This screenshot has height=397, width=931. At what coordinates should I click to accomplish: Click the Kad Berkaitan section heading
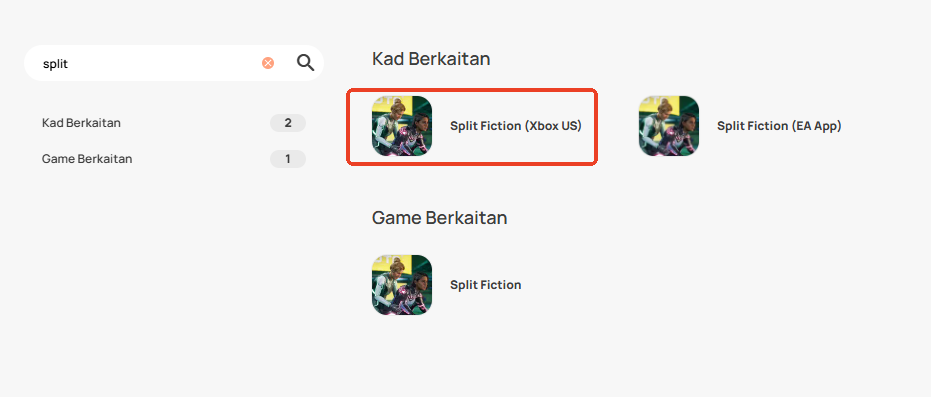[x=431, y=59]
